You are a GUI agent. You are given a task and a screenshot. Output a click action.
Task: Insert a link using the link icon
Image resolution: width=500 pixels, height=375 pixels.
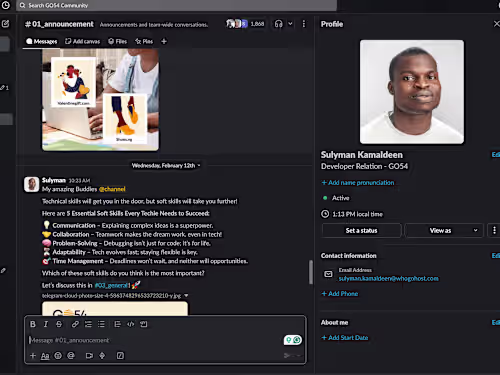[x=75, y=324]
